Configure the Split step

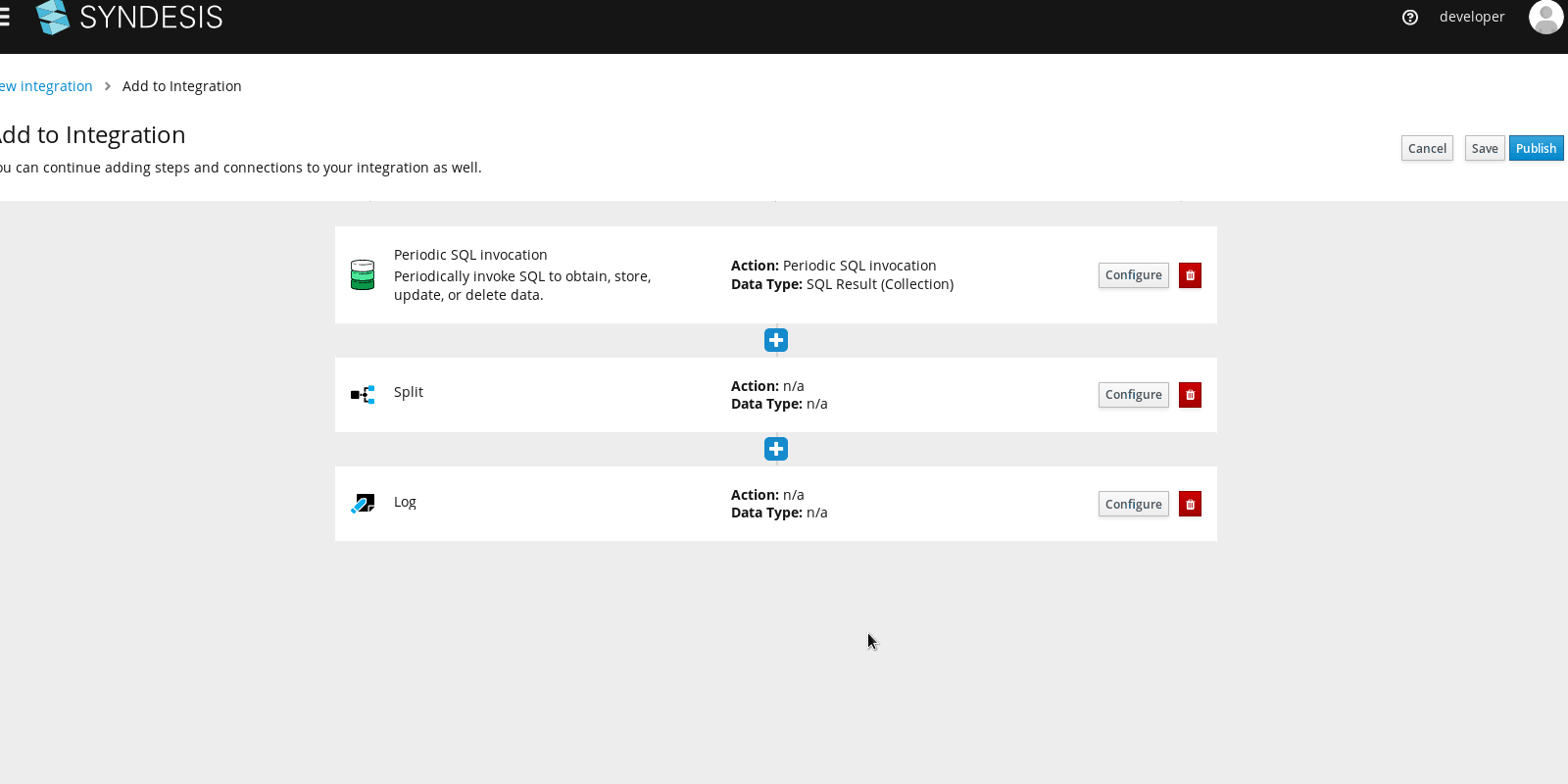click(1133, 395)
